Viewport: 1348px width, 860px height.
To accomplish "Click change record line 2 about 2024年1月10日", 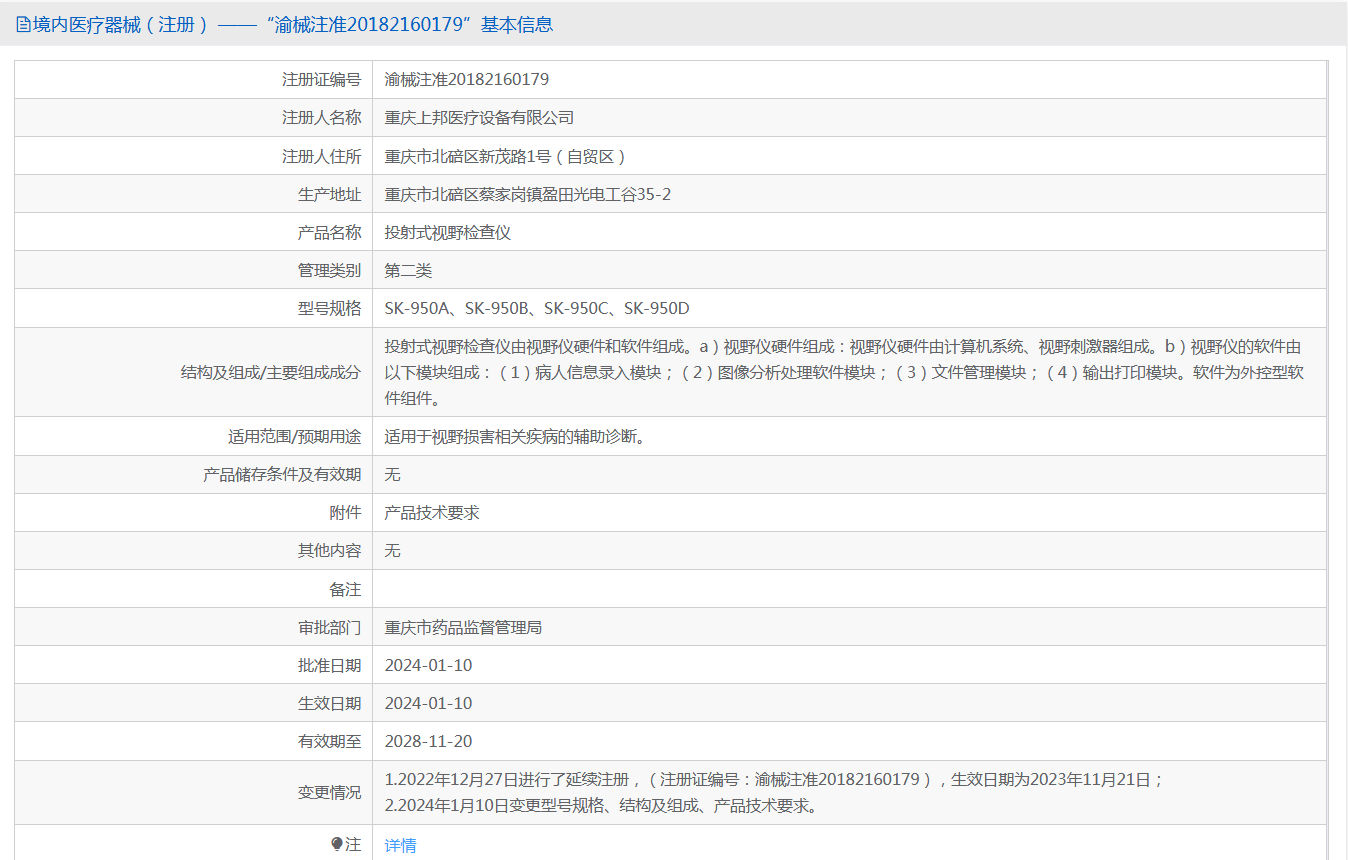I will point(601,805).
